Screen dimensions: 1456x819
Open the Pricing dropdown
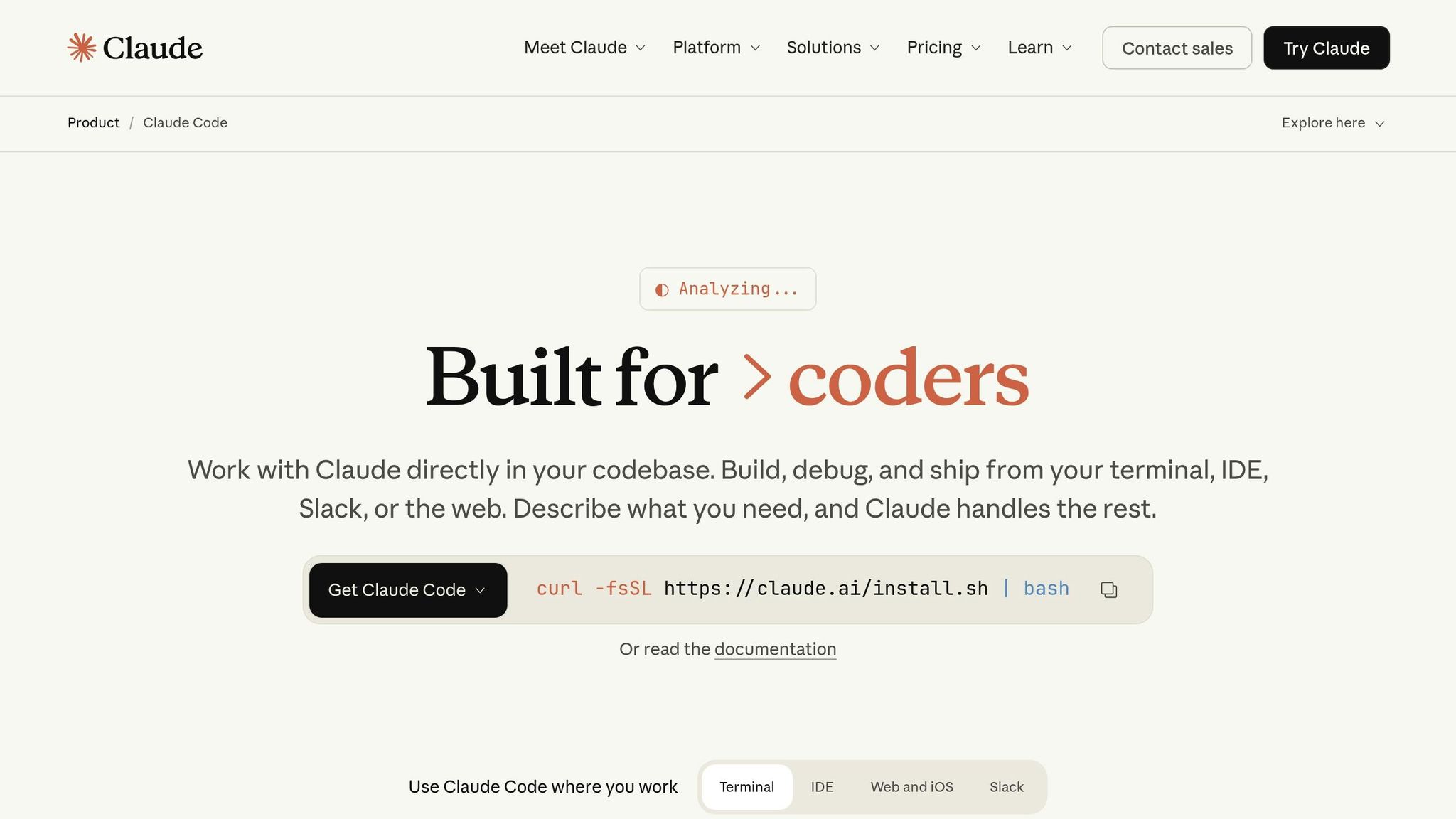point(943,48)
